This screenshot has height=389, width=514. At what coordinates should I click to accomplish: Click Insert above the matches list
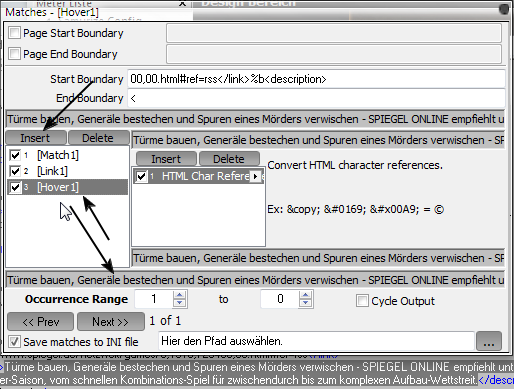[35, 138]
